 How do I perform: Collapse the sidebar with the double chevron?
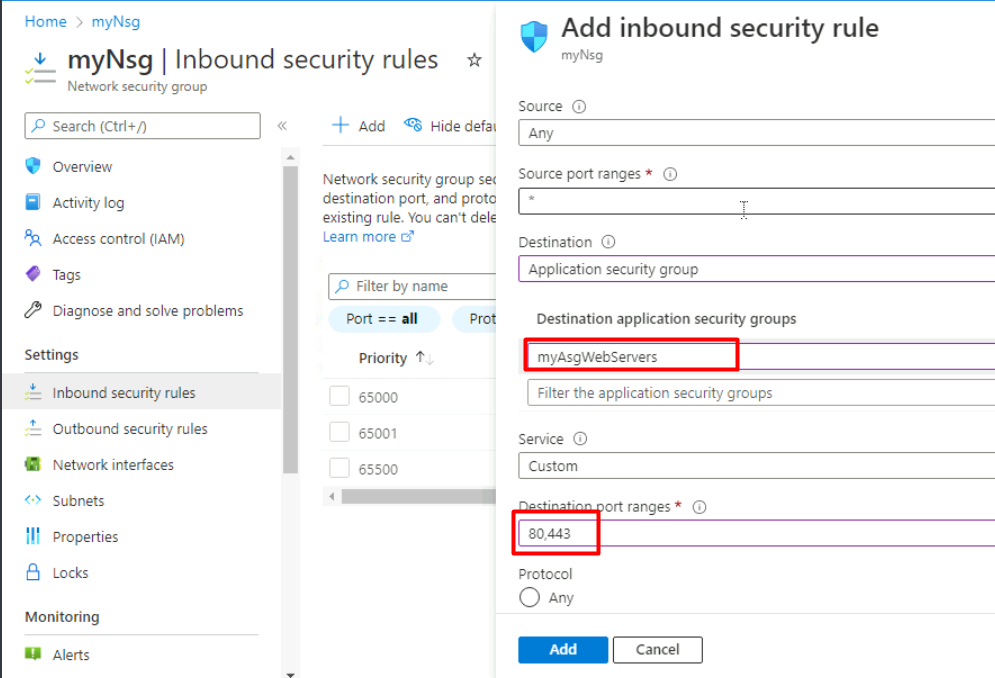point(282,126)
